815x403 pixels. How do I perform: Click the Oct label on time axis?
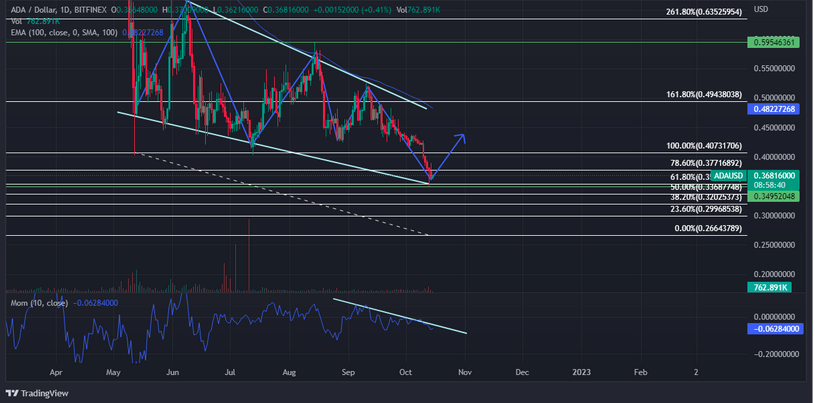405,370
